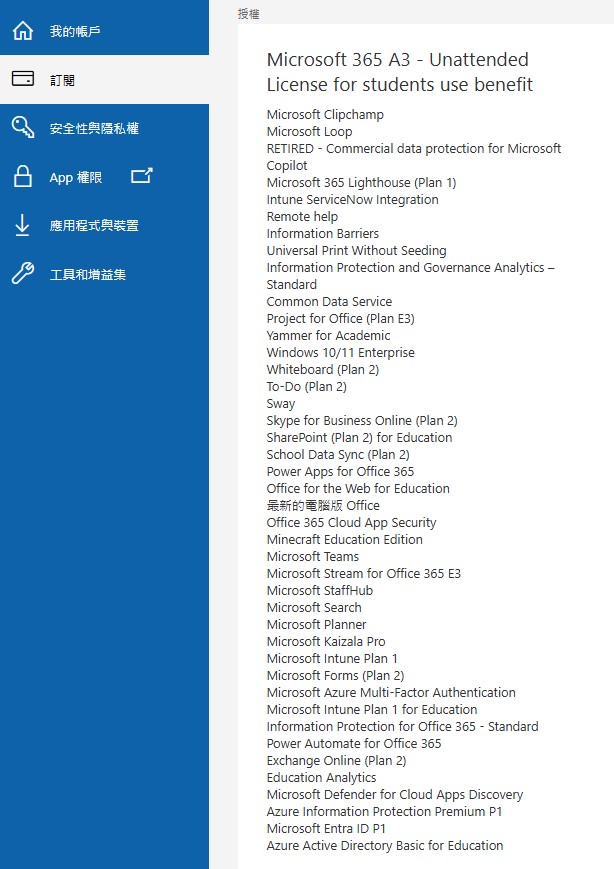
Task: Click Exchange Online (Plan 2) entry
Action: tap(336, 760)
